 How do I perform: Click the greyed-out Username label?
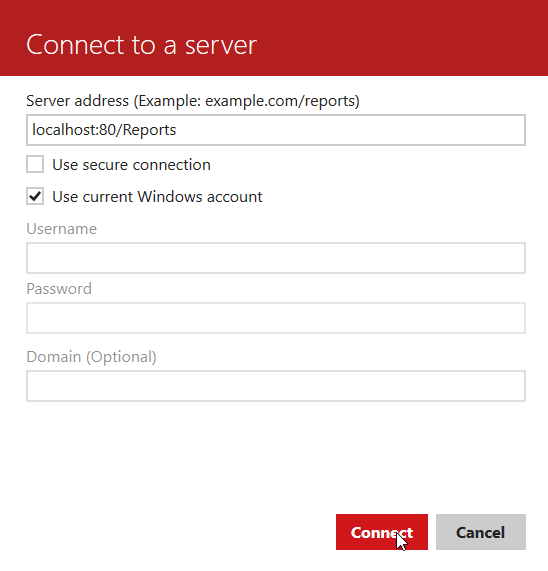[x=62, y=229]
